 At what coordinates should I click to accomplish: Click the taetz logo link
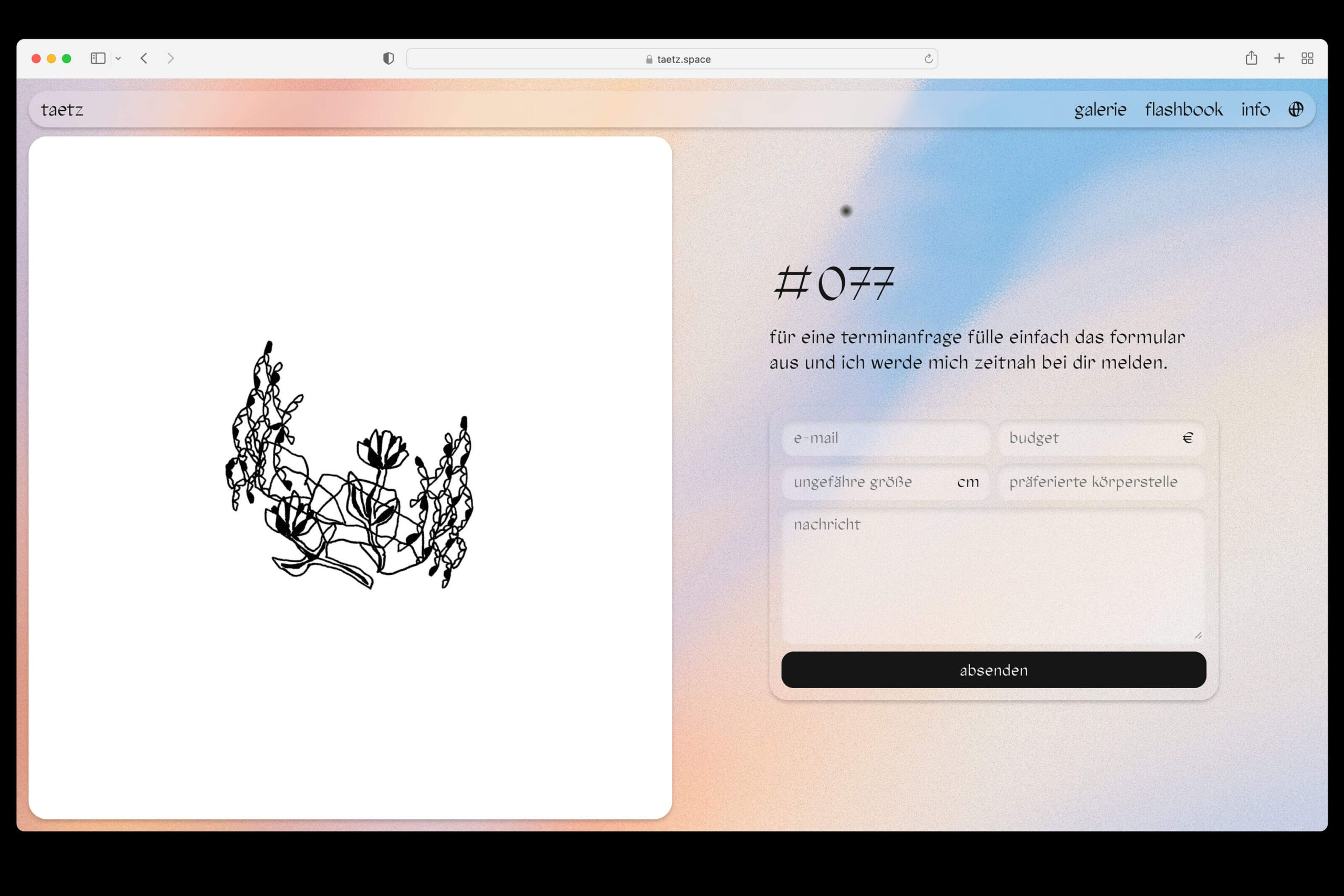coord(62,109)
